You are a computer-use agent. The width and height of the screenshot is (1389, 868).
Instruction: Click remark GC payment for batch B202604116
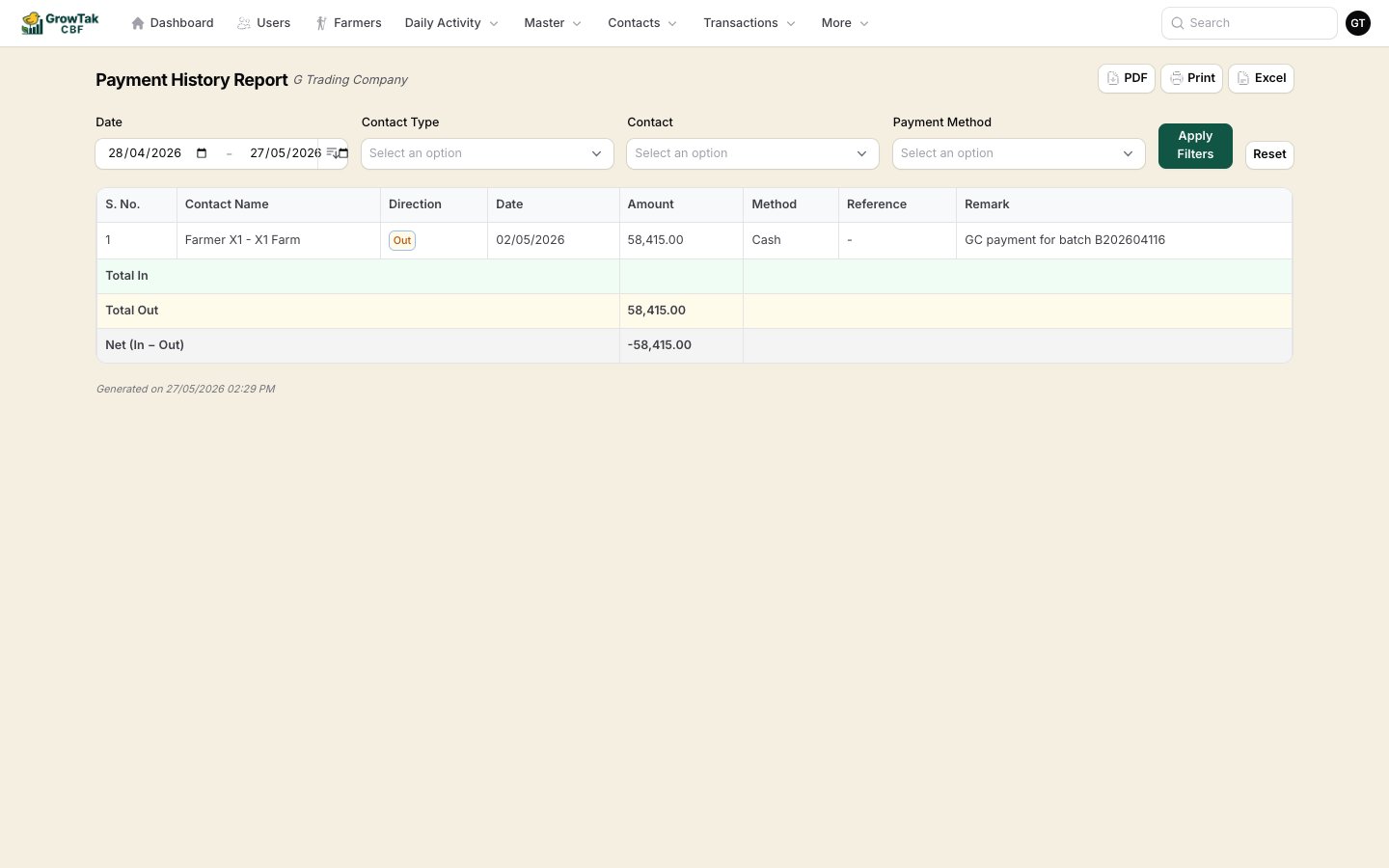click(1065, 240)
